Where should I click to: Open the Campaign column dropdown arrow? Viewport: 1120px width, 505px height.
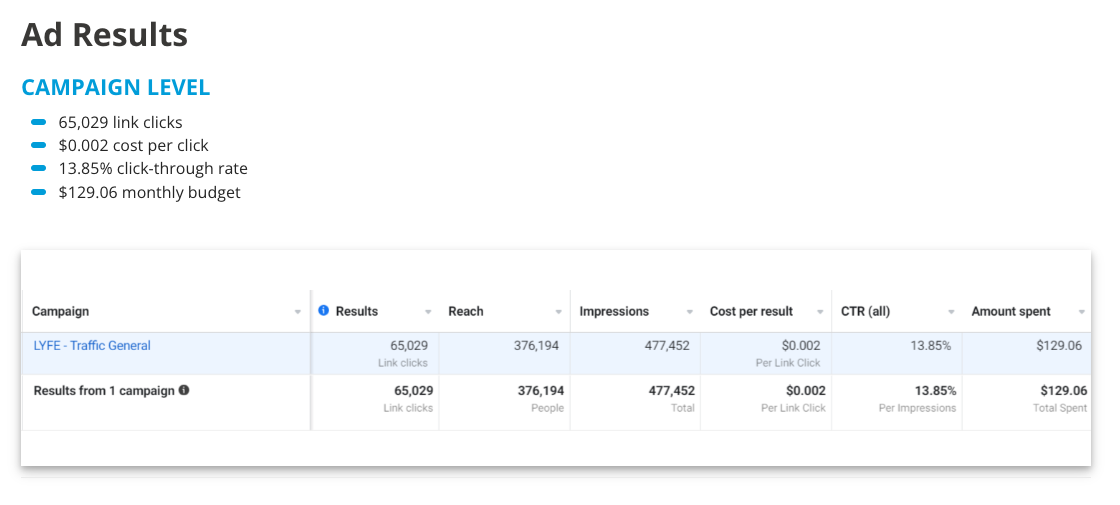(298, 312)
